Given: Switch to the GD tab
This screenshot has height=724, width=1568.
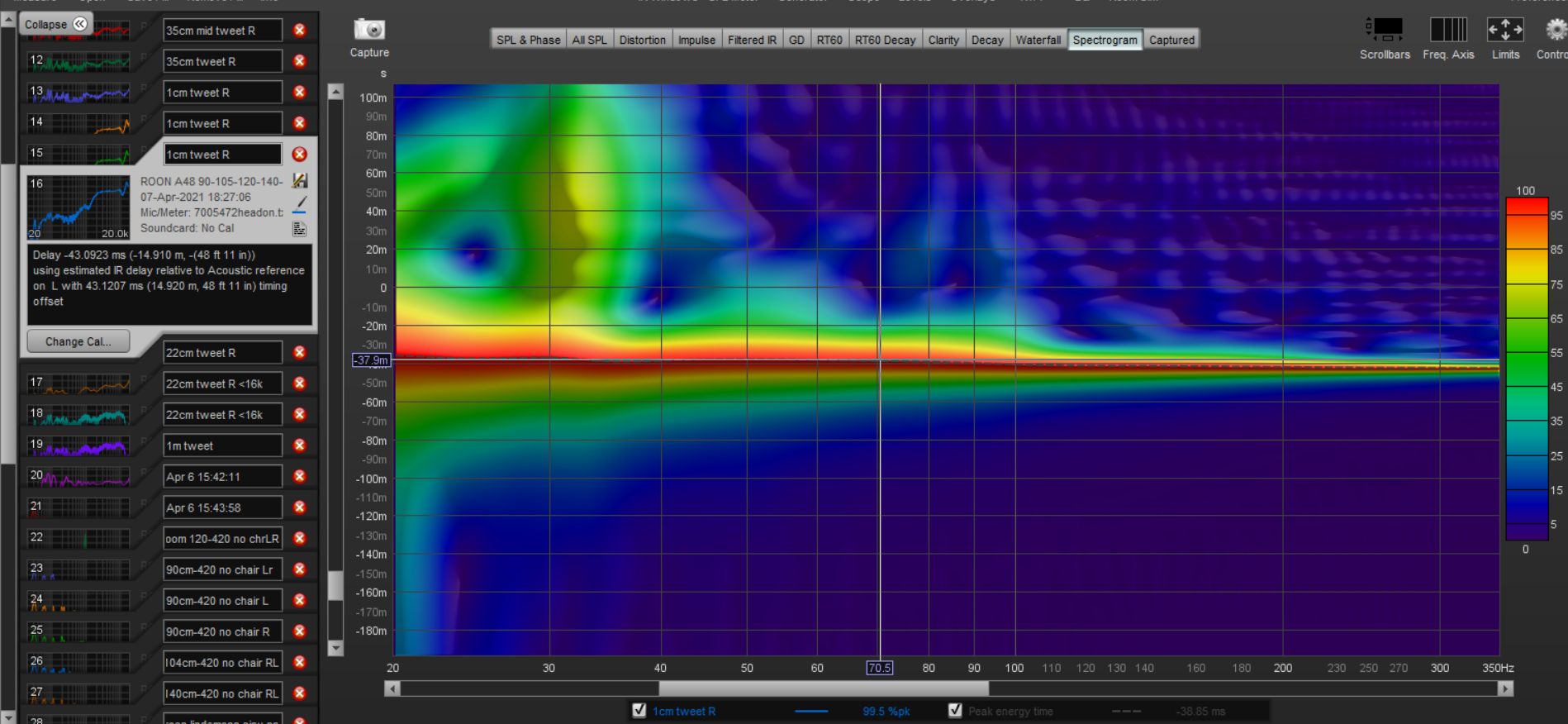Looking at the screenshot, I should click(x=796, y=40).
